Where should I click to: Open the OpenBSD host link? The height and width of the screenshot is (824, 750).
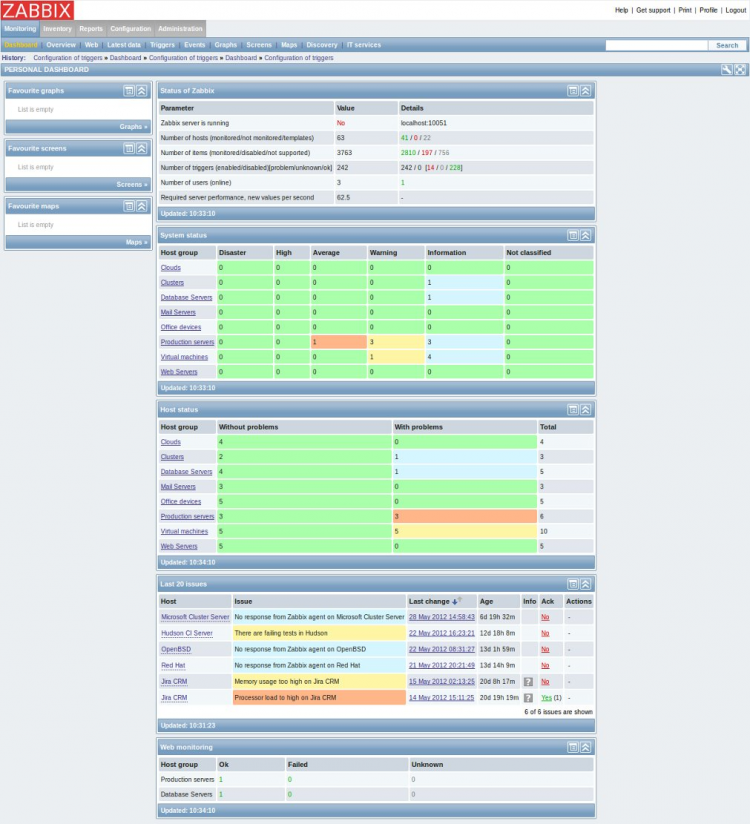coord(176,650)
